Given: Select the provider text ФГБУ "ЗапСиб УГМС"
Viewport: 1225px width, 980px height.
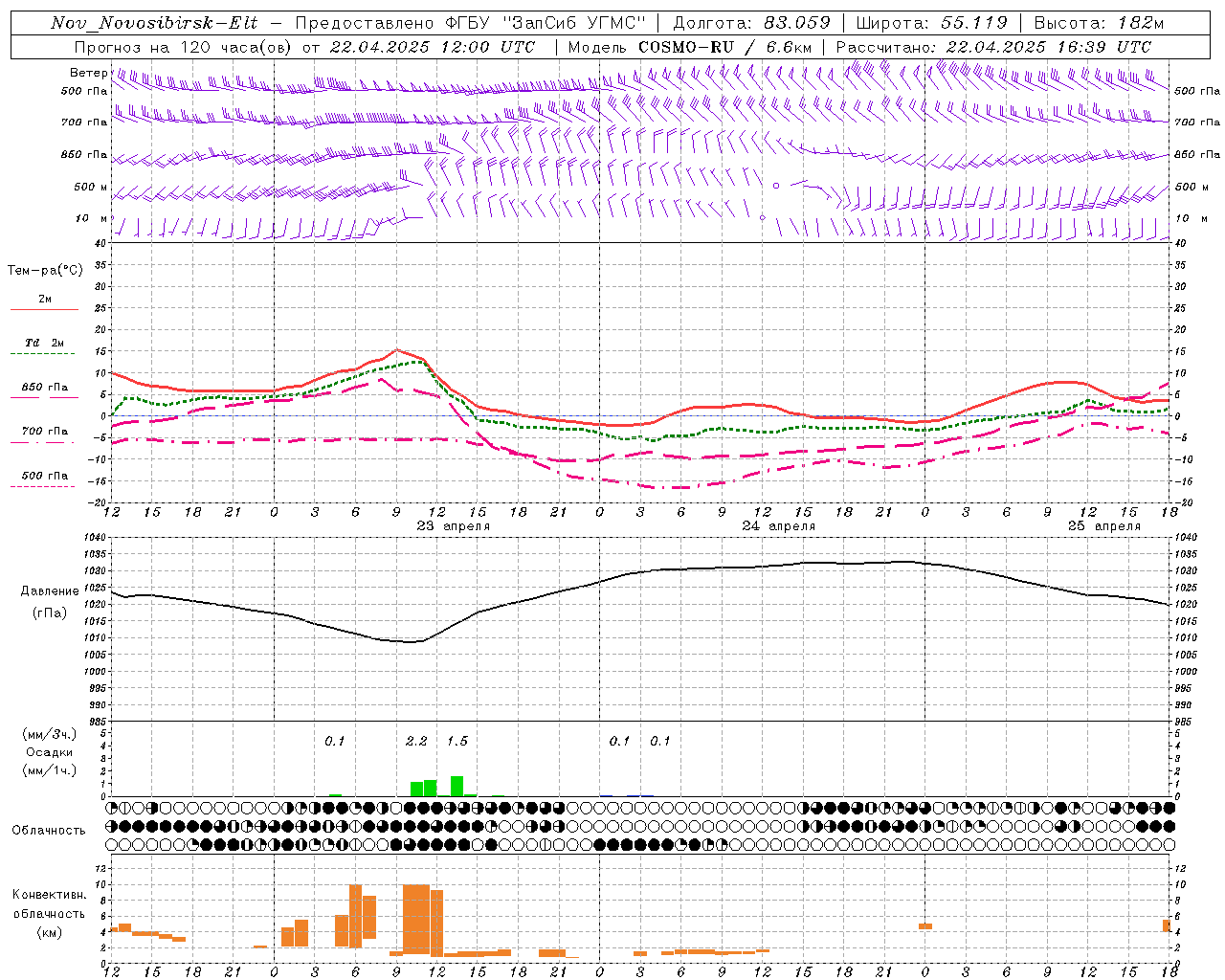Looking at the screenshot, I should pos(546,23).
